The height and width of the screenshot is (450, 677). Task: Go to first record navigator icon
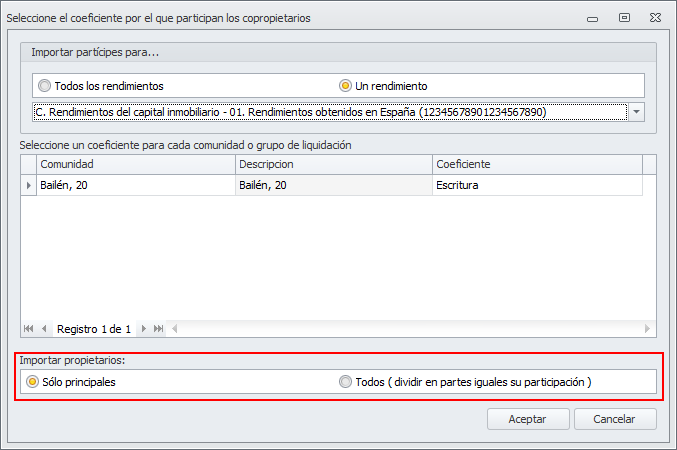[28, 329]
